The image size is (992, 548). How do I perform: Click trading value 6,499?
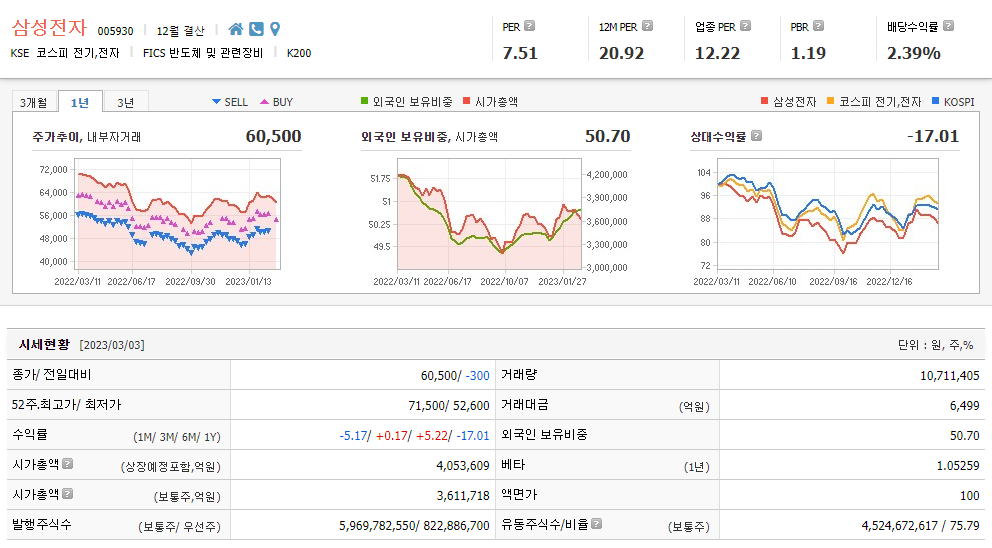click(x=965, y=406)
